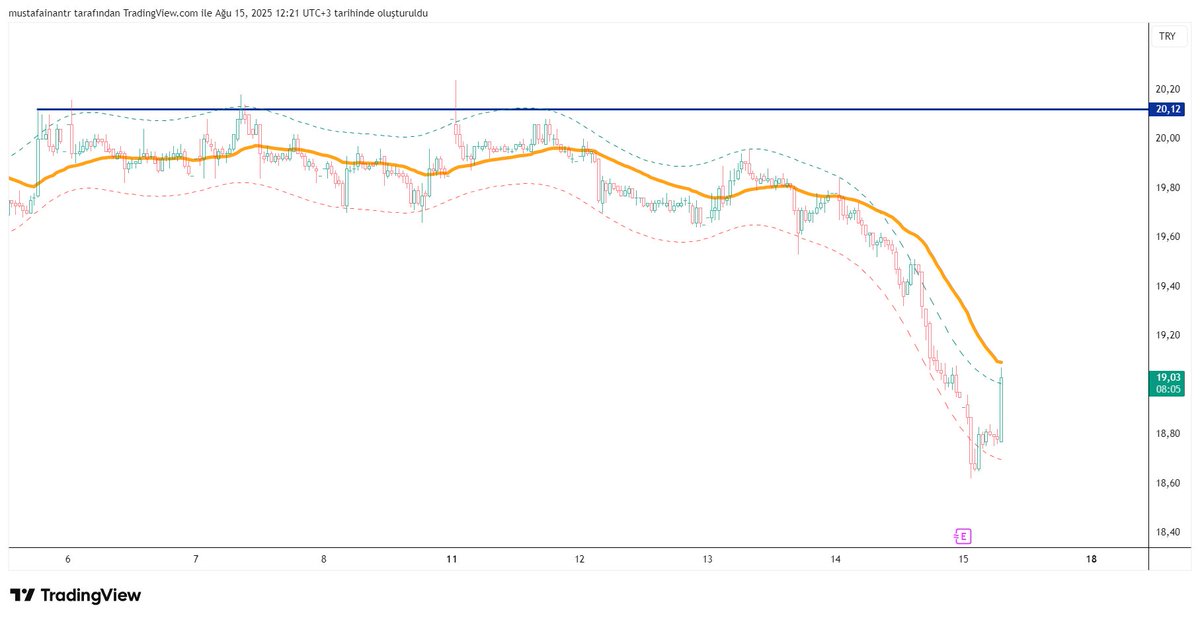Click bold date label 11 on time axis
1200x620 pixels.
[452, 559]
